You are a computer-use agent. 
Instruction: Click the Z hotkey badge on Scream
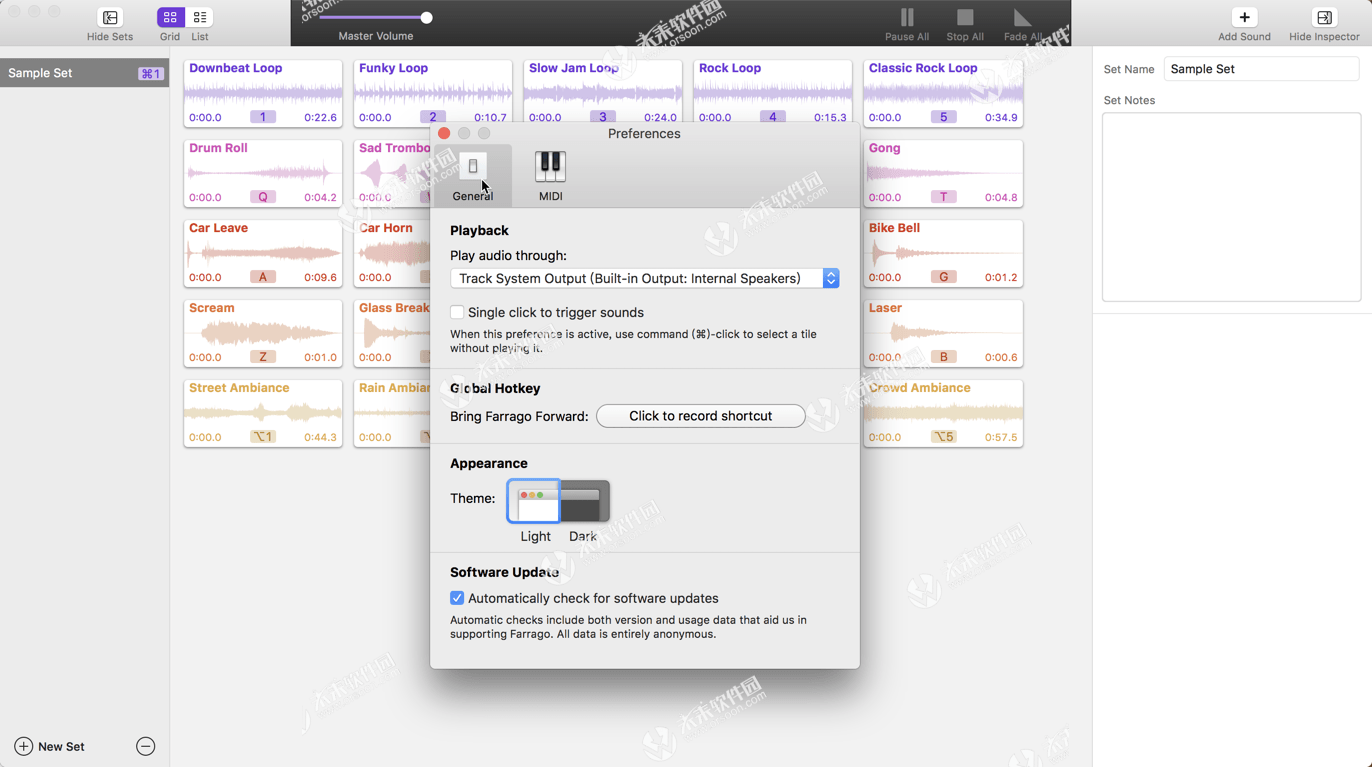(x=263, y=357)
